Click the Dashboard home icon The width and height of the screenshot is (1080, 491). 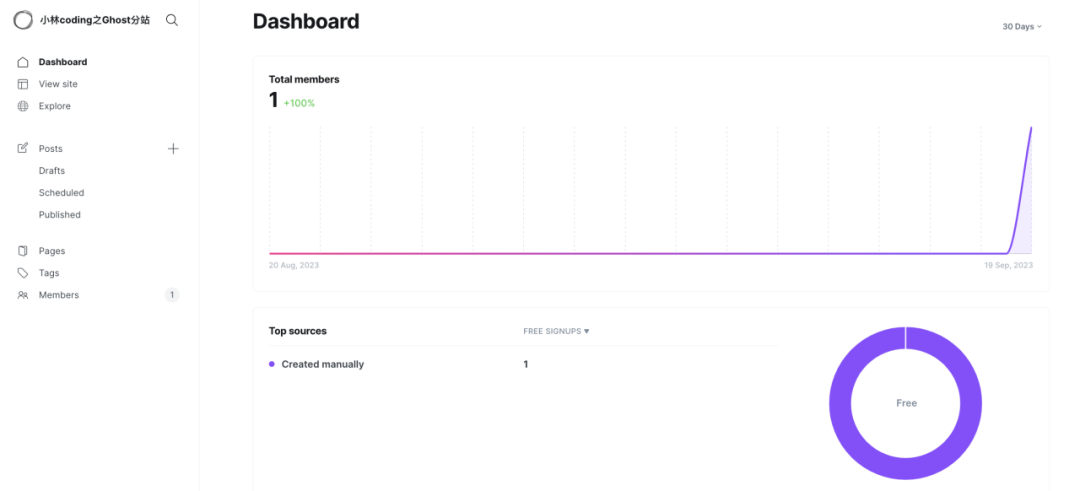[23, 62]
